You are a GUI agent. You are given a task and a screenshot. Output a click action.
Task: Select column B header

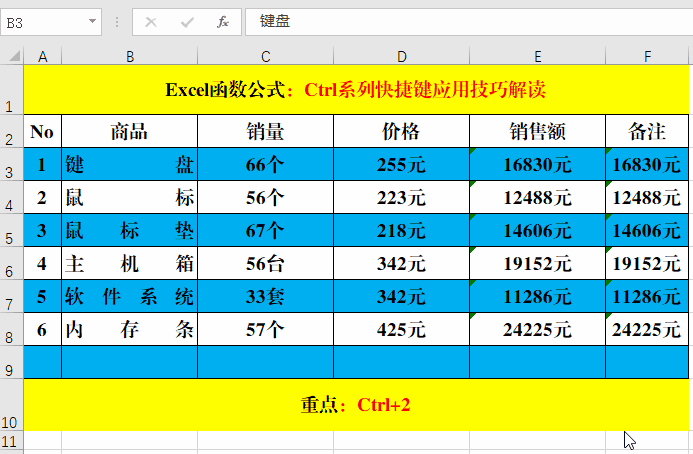(129, 56)
